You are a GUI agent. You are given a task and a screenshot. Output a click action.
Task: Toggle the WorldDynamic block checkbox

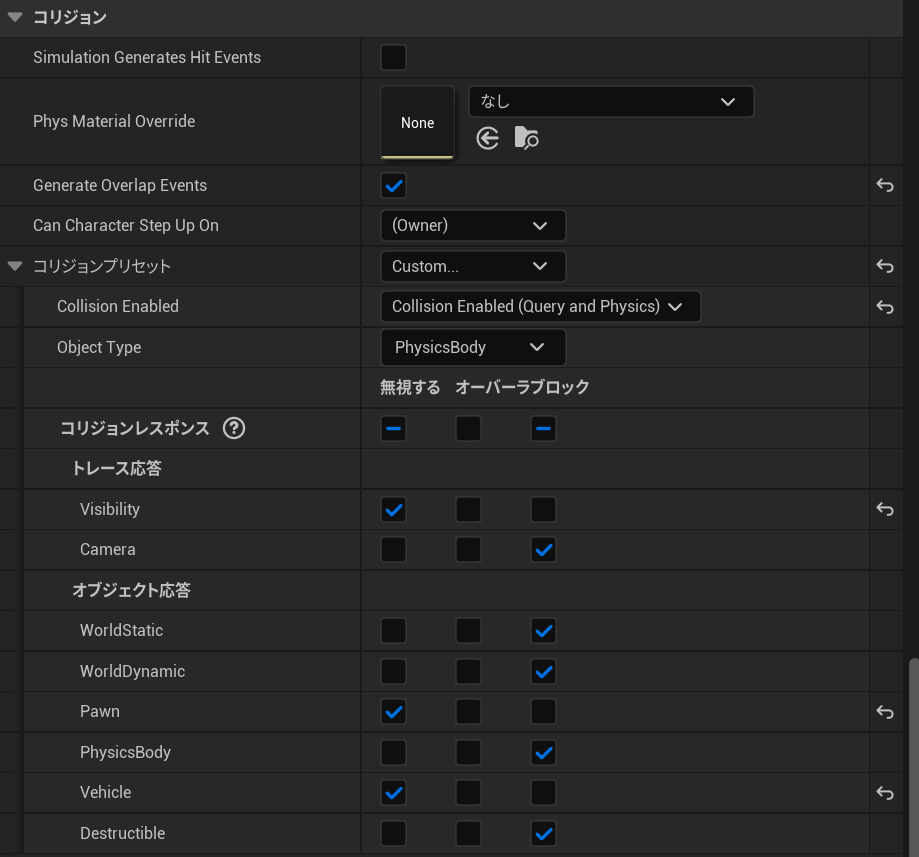coord(543,672)
